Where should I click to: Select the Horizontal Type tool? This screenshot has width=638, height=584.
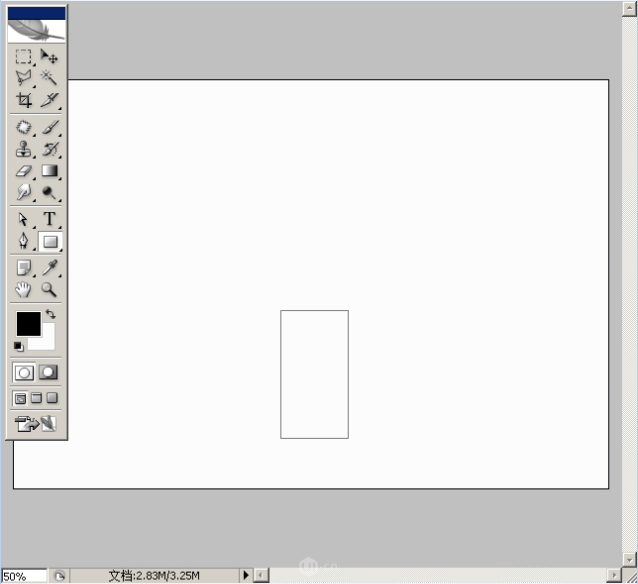(49, 219)
